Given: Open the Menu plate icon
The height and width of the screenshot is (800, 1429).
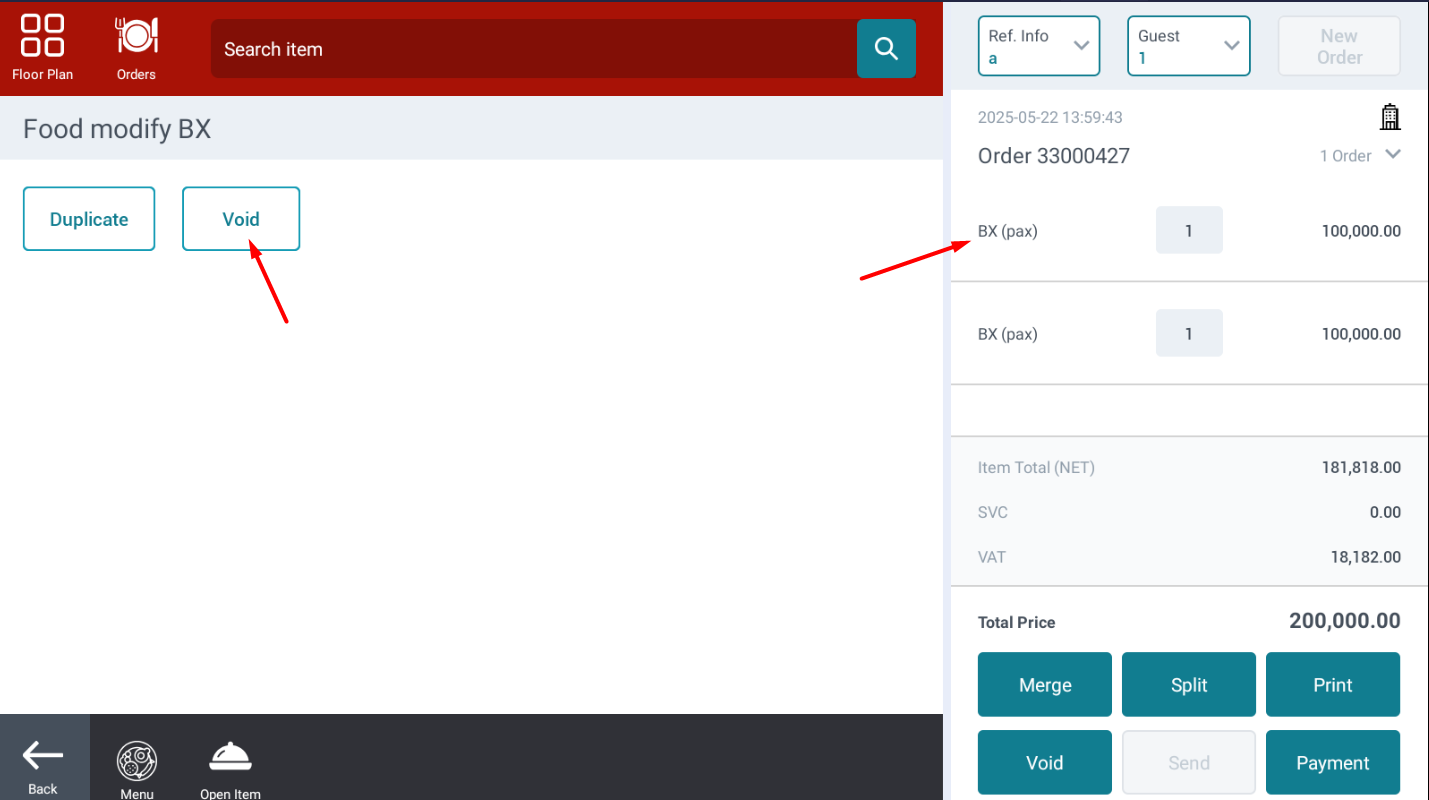Looking at the screenshot, I should [x=137, y=768].
